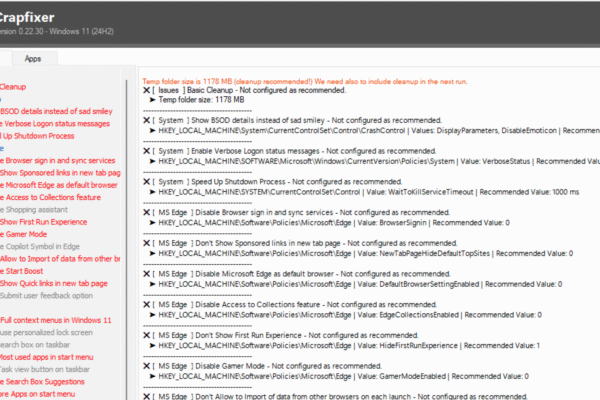Image resolution: width=600 pixels, height=400 pixels.
Task: Select 'Access to Collections feature' item
Action: [51, 197]
